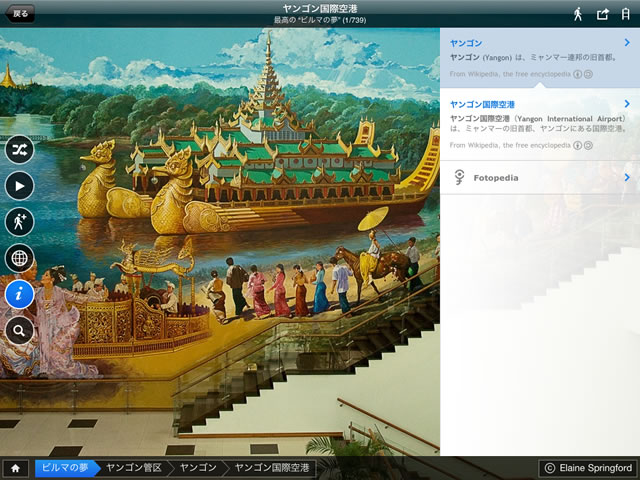Open the search magnifier icon
The height and width of the screenshot is (480, 640).
(19, 330)
